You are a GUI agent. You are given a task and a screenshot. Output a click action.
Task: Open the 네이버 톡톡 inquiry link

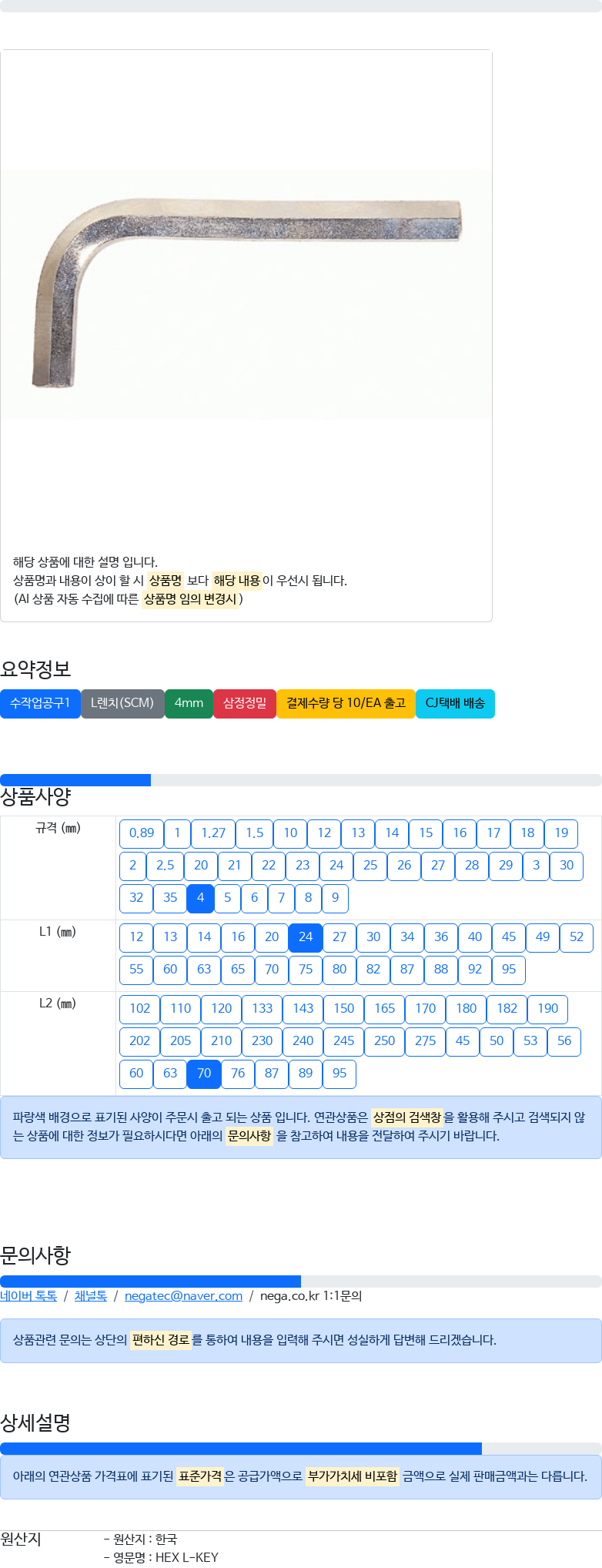pos(28,1296)
